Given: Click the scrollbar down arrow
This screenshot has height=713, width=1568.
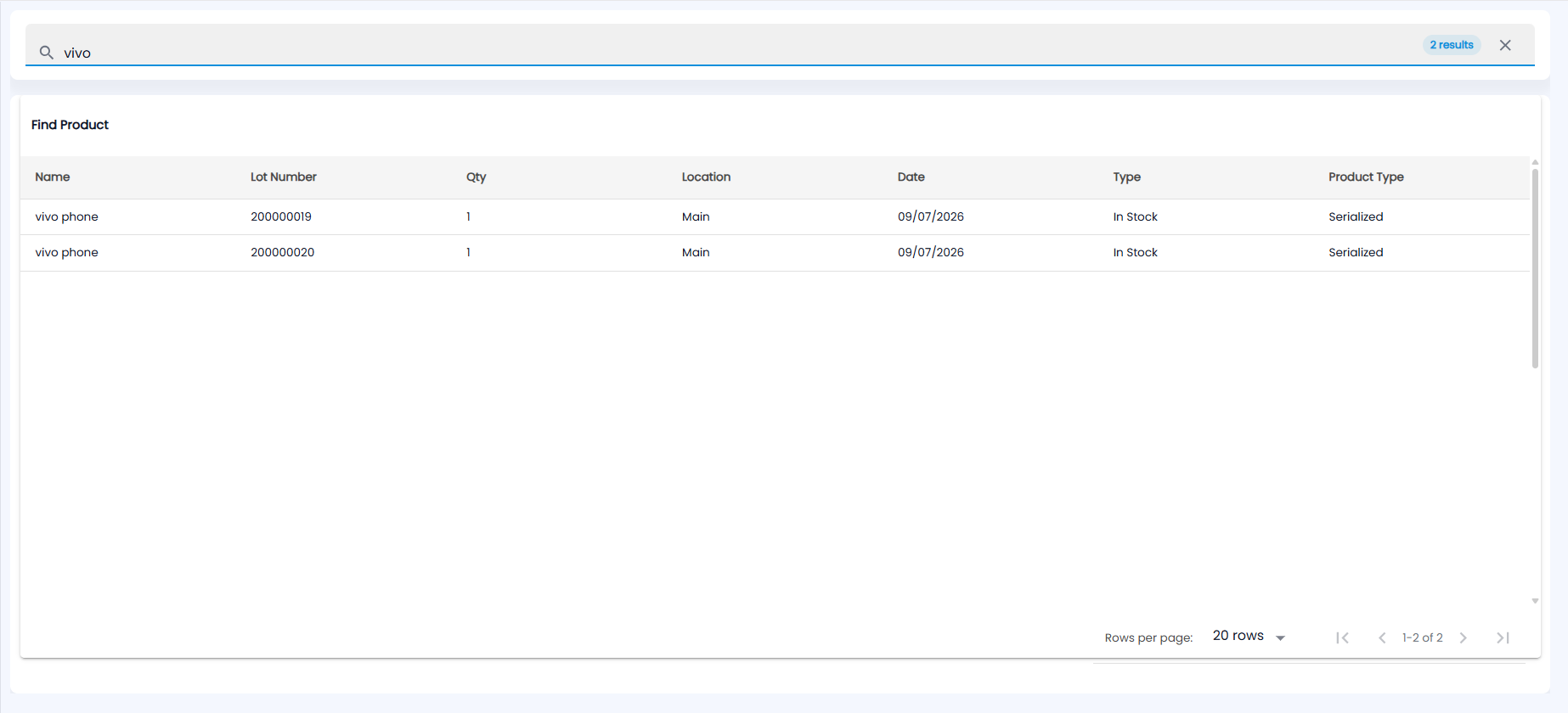Looking at the screenshot, I should [1535, 601].
